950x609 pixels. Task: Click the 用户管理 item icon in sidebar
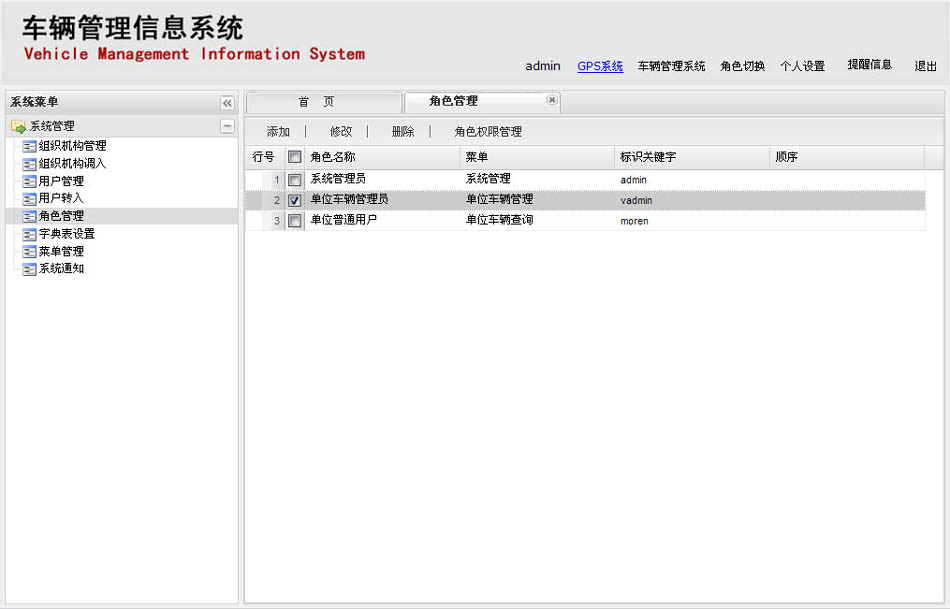click(30, 181)
